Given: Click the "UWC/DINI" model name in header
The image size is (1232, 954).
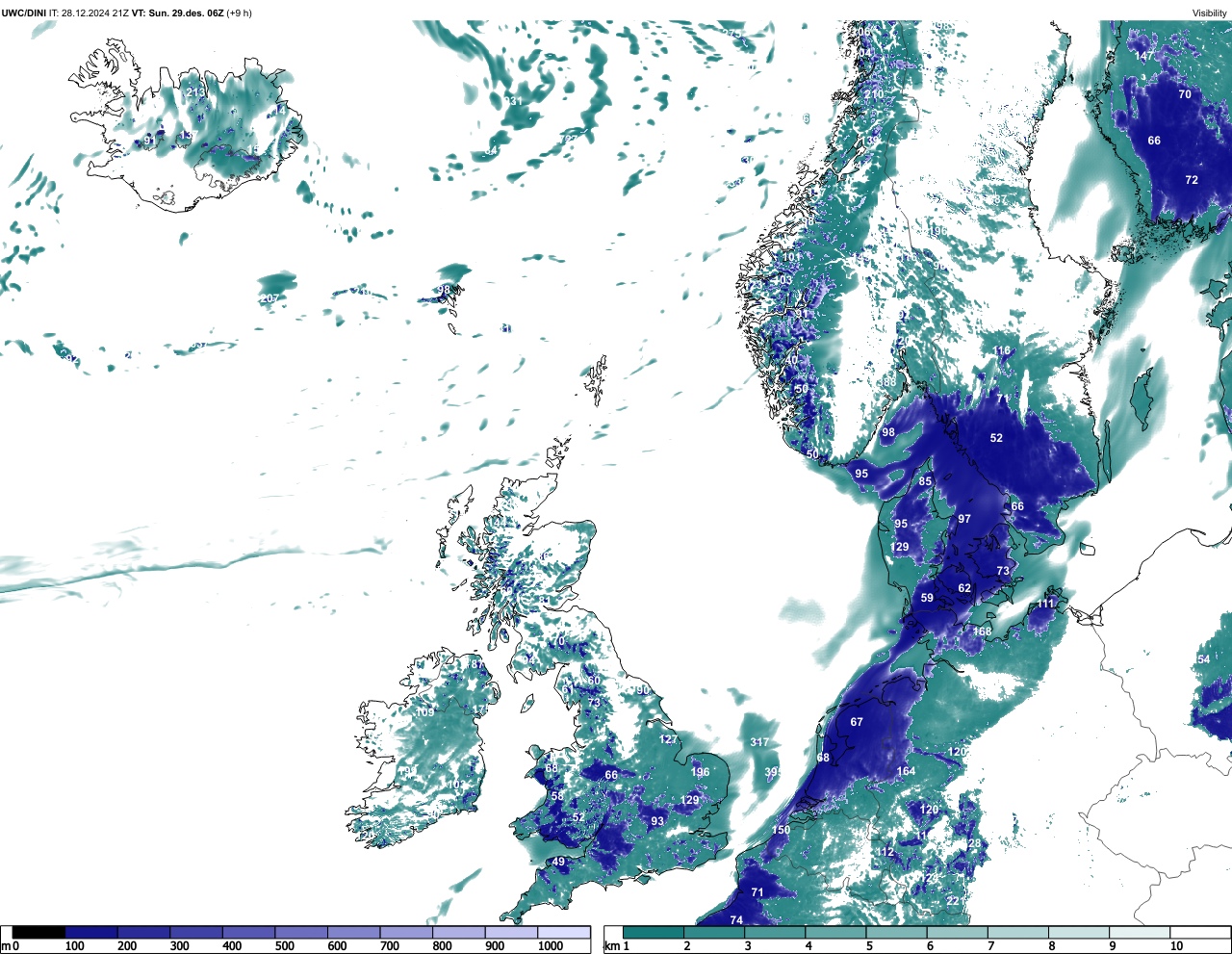Looking at the screenshot, I should [23, 13].
